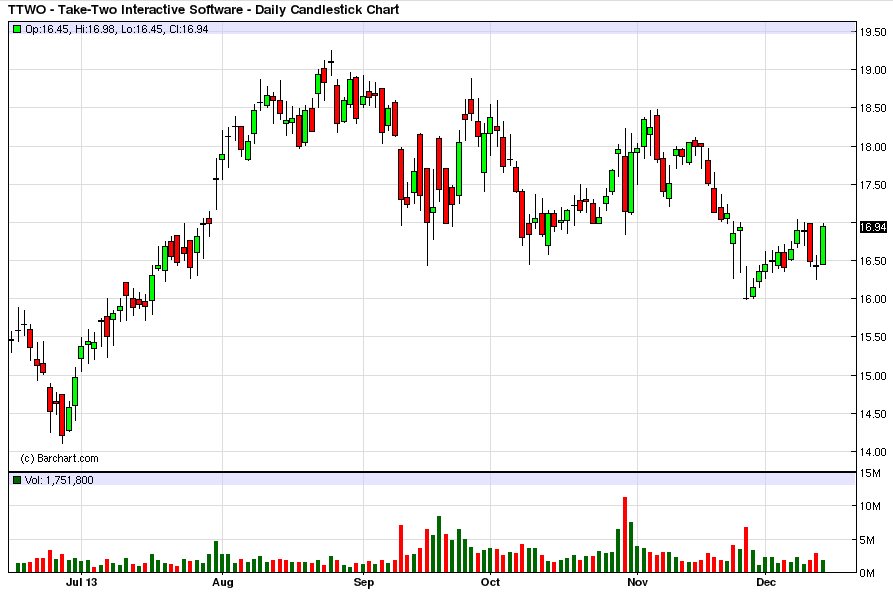
Task: Click the tallest red volume bar before Nov
Action: click(625, 535)
